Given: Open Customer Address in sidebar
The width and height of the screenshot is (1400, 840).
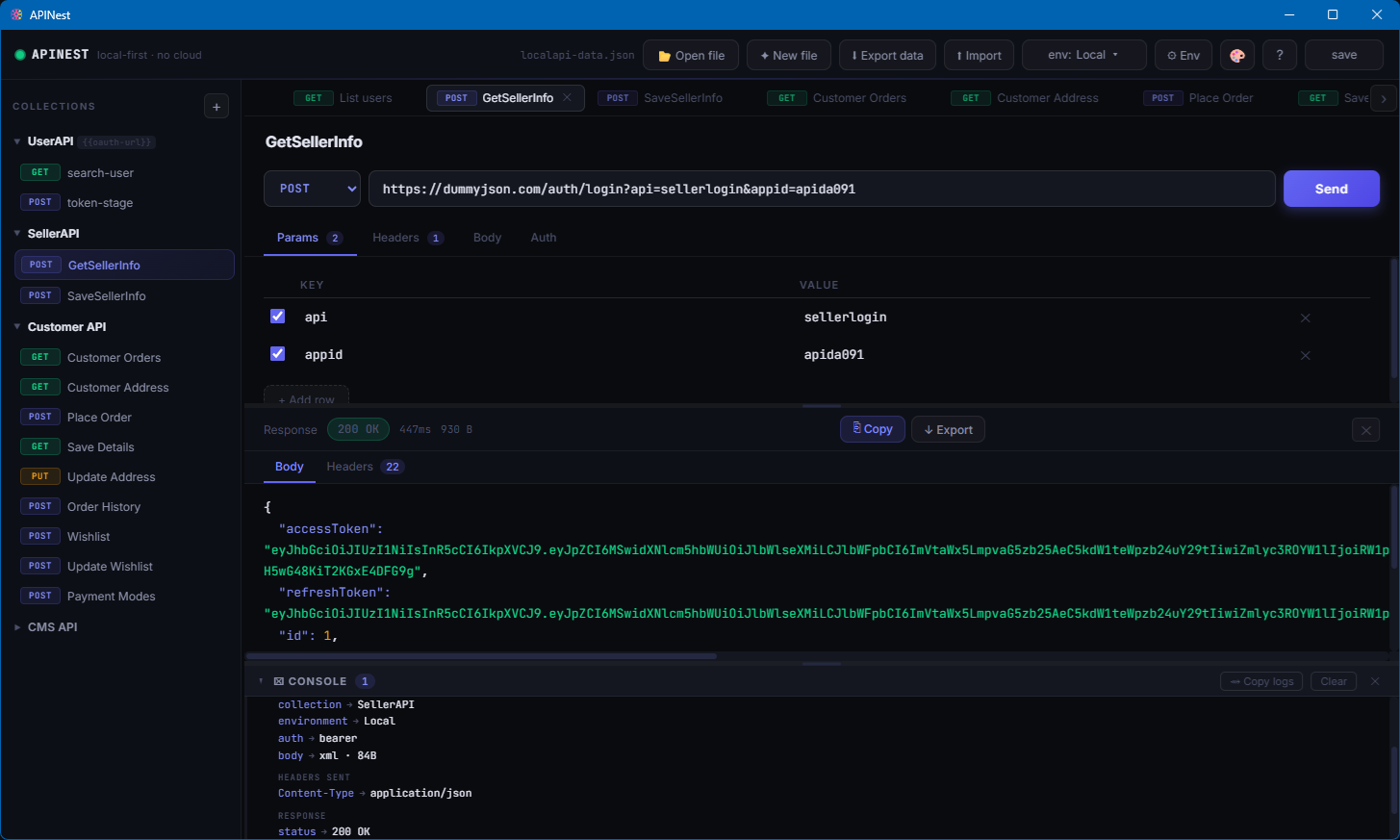Looking at the screenshot, I should [124, 388].
